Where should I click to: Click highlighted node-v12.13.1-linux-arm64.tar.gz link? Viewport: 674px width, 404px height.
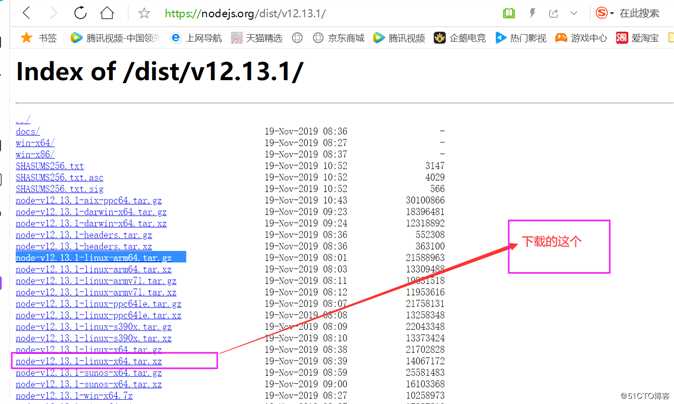coord(94,258)
